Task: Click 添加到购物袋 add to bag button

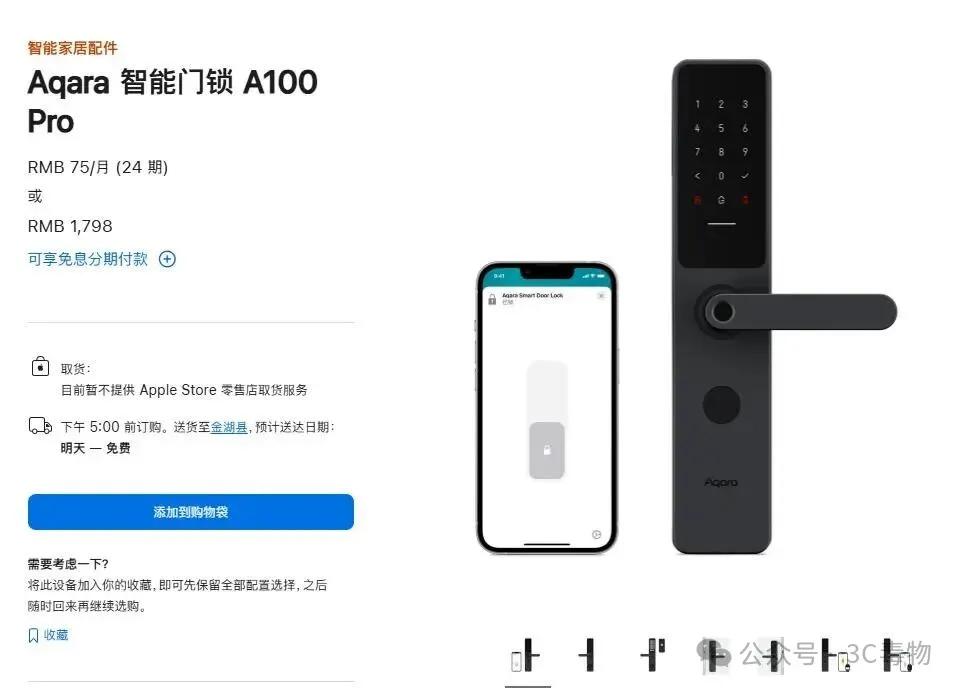Action: point(191,512)
